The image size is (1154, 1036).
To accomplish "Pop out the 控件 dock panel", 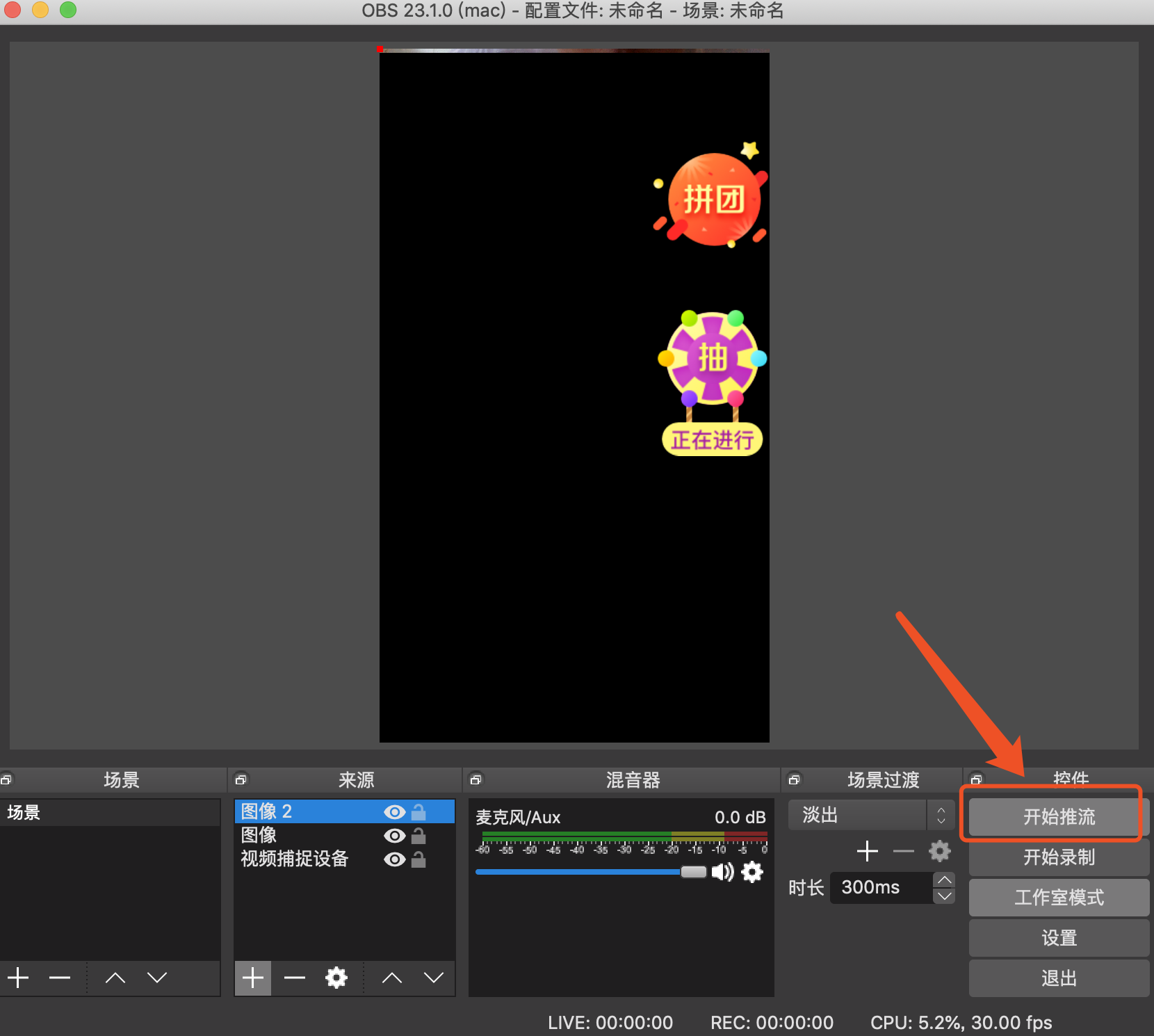I will click(x=977, y=779).
